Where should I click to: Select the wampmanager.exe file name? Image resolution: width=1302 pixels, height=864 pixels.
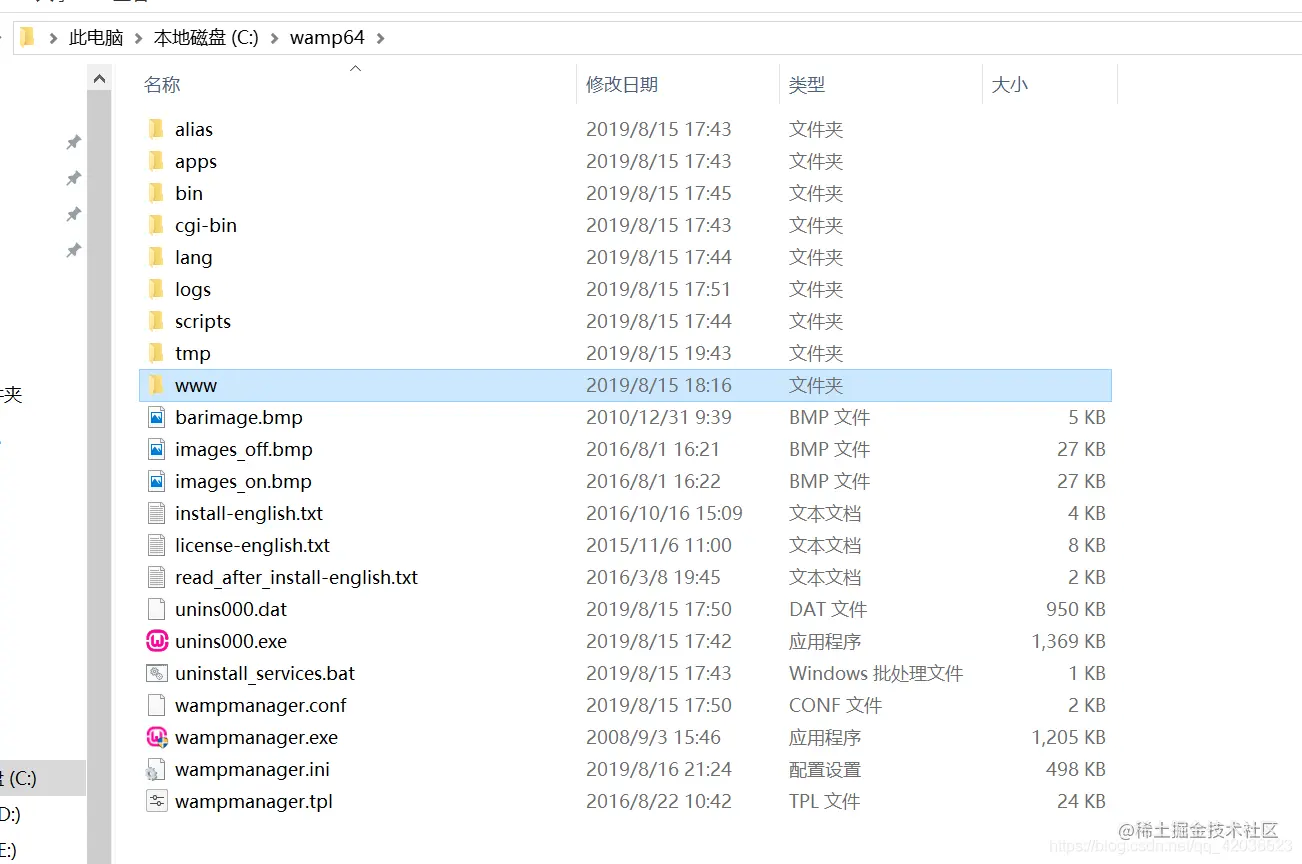pyautogui.click(x=256, y=737)
